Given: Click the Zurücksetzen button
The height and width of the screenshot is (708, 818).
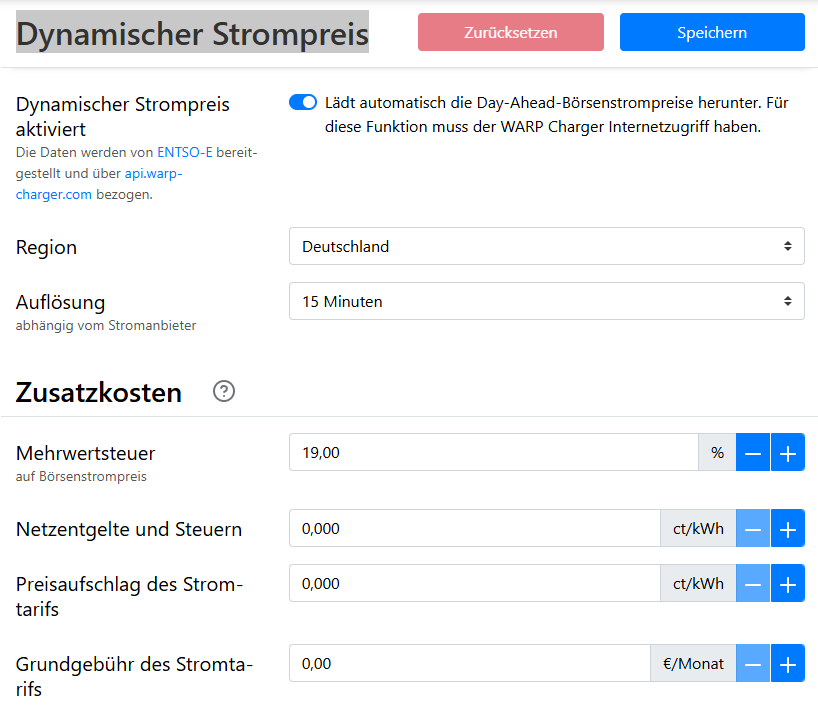Looking at the screenshot, I should (510, 32).
